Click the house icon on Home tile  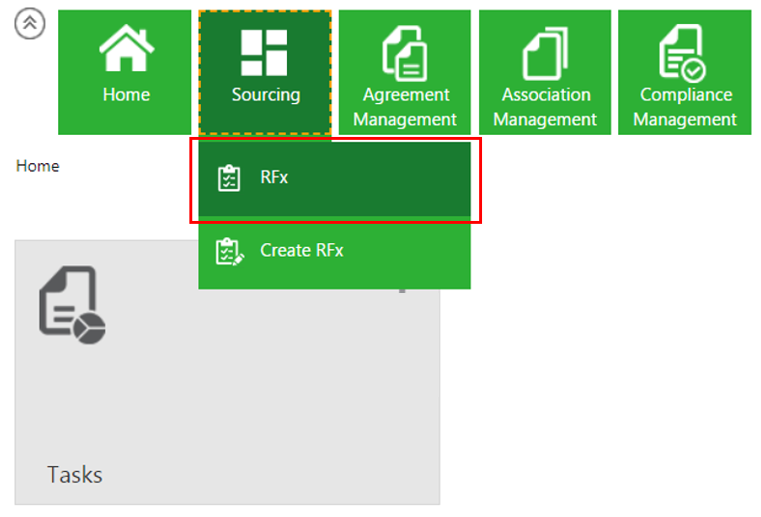click(125, 52)
